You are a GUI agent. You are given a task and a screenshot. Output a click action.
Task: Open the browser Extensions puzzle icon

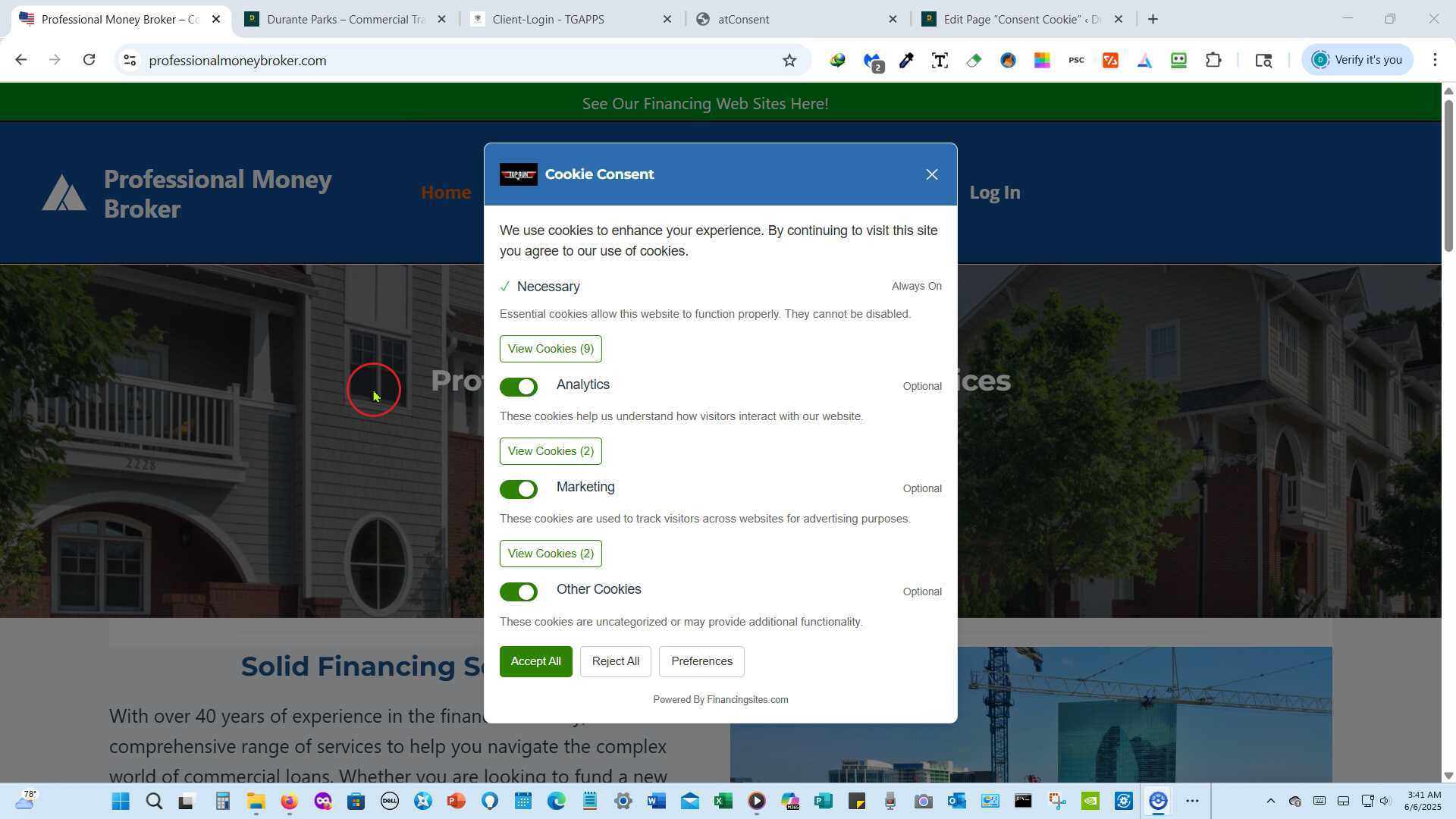(1213, 61)
